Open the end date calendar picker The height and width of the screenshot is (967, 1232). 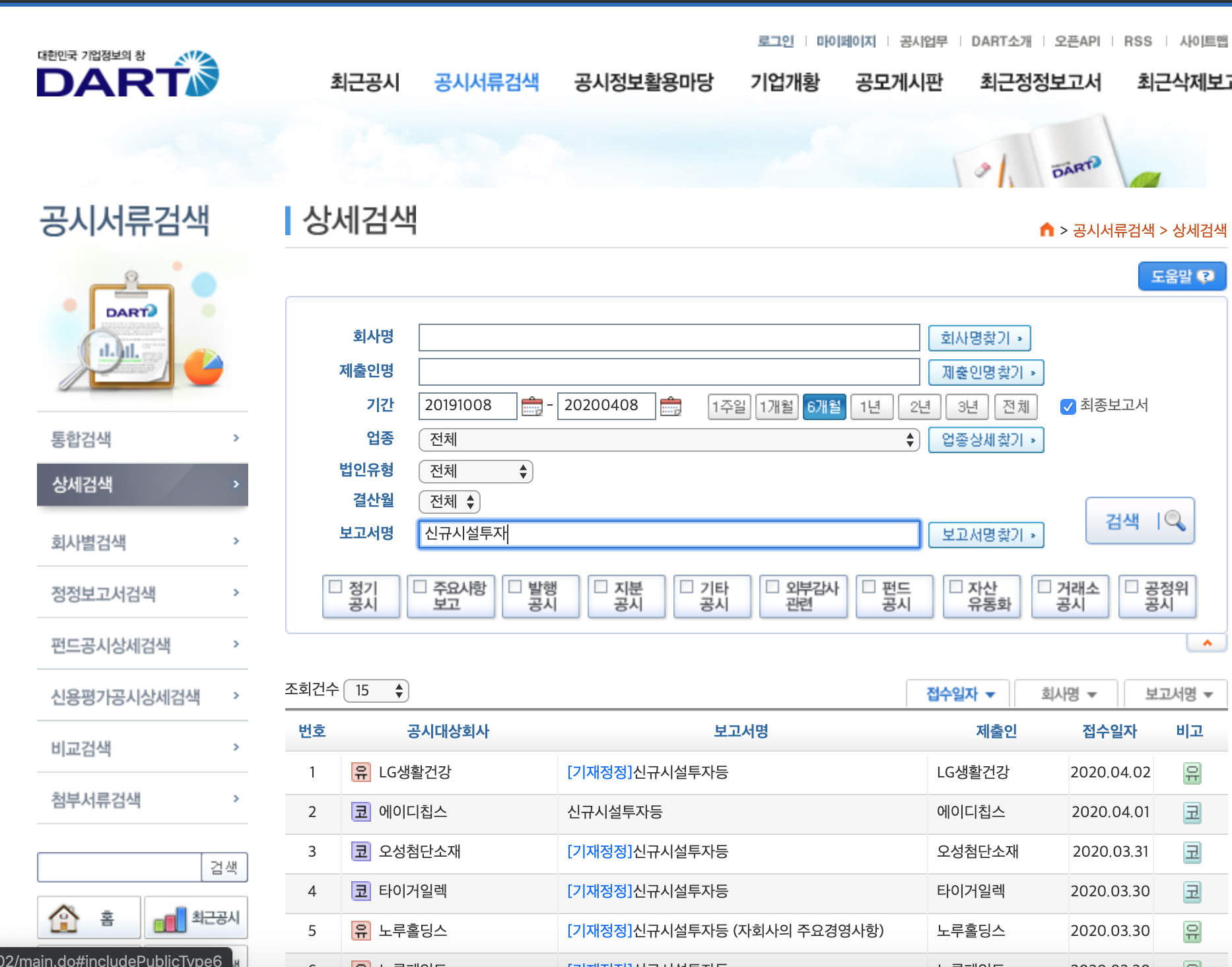(671, 406)
